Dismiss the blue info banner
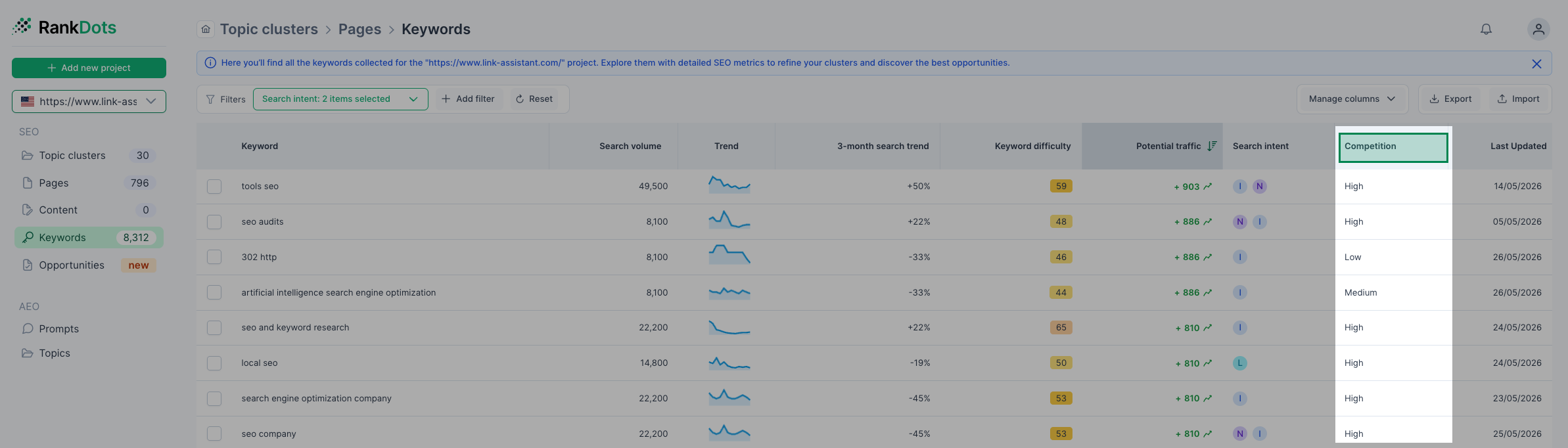The image size is (1568, 448). point(1536,64)
